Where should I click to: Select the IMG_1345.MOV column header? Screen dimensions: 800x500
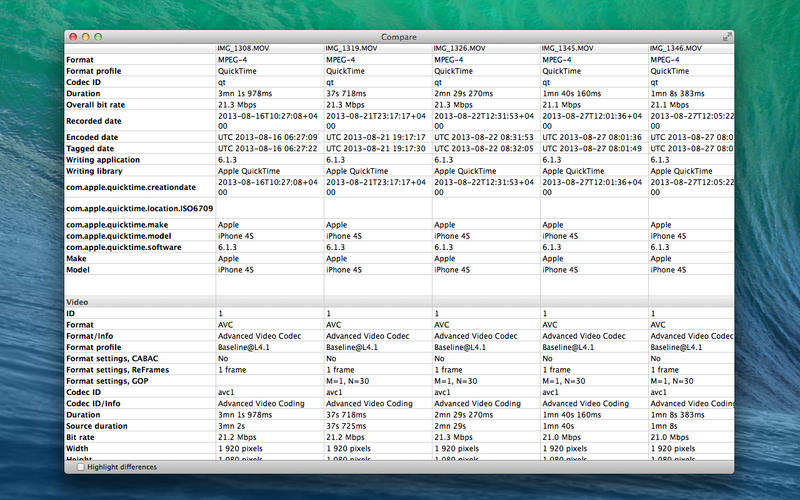point(568,48)
